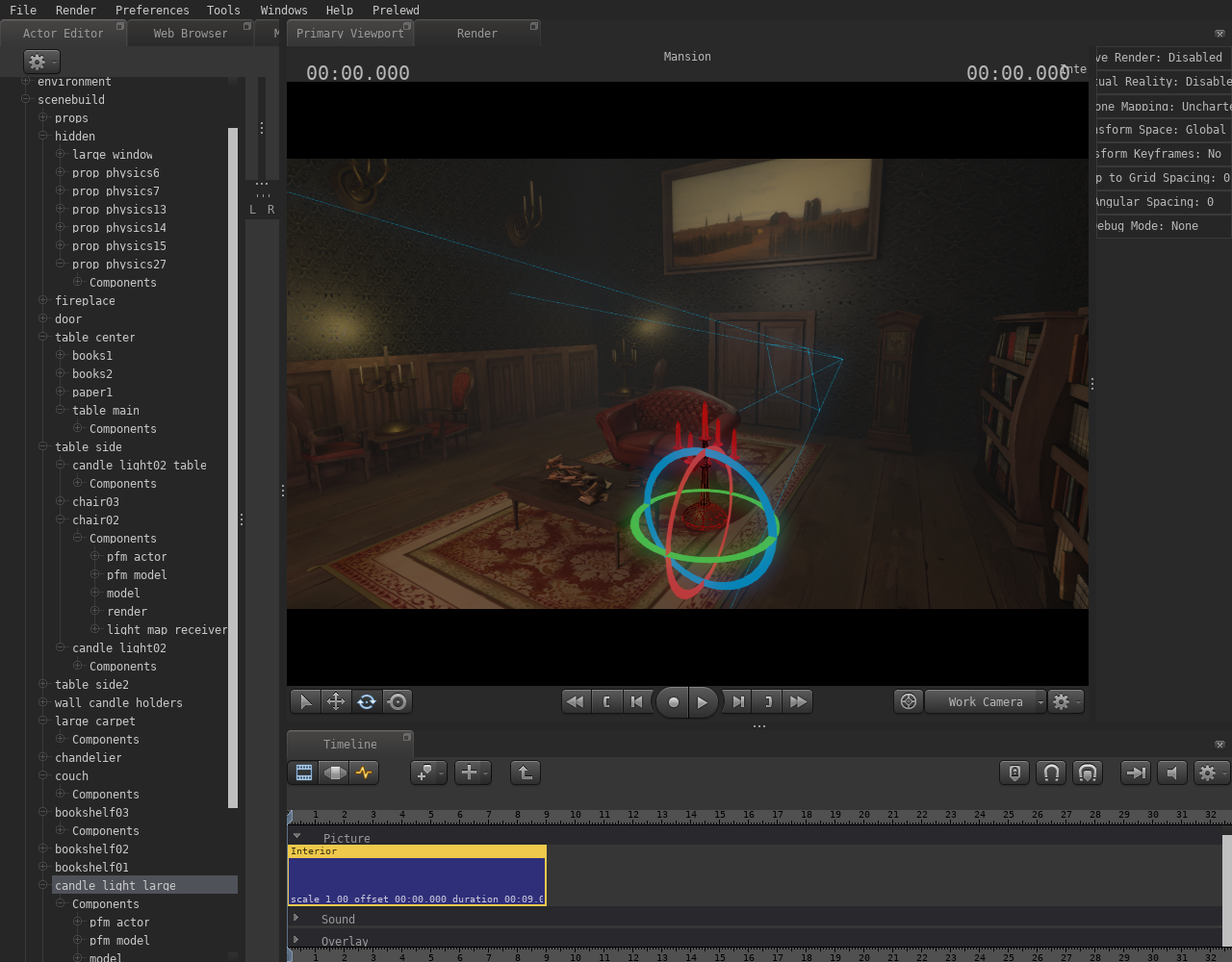Switch to the Graph Editor mode

[x=364, y=772]
